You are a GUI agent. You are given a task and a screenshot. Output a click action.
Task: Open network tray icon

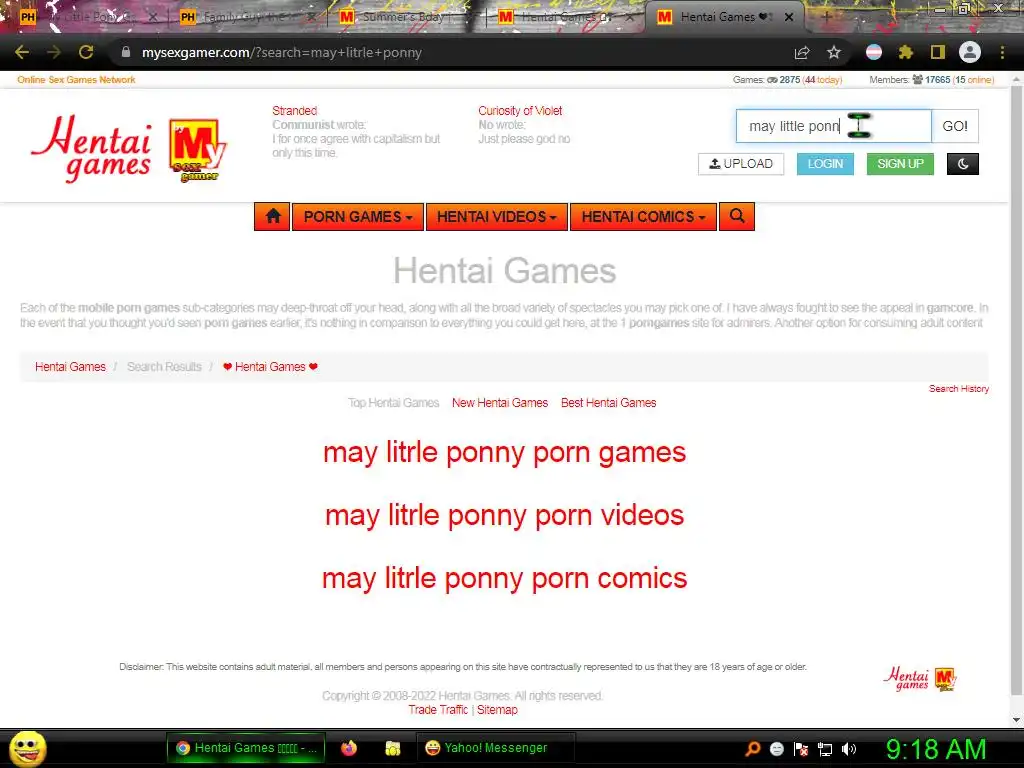click(825, 749)
